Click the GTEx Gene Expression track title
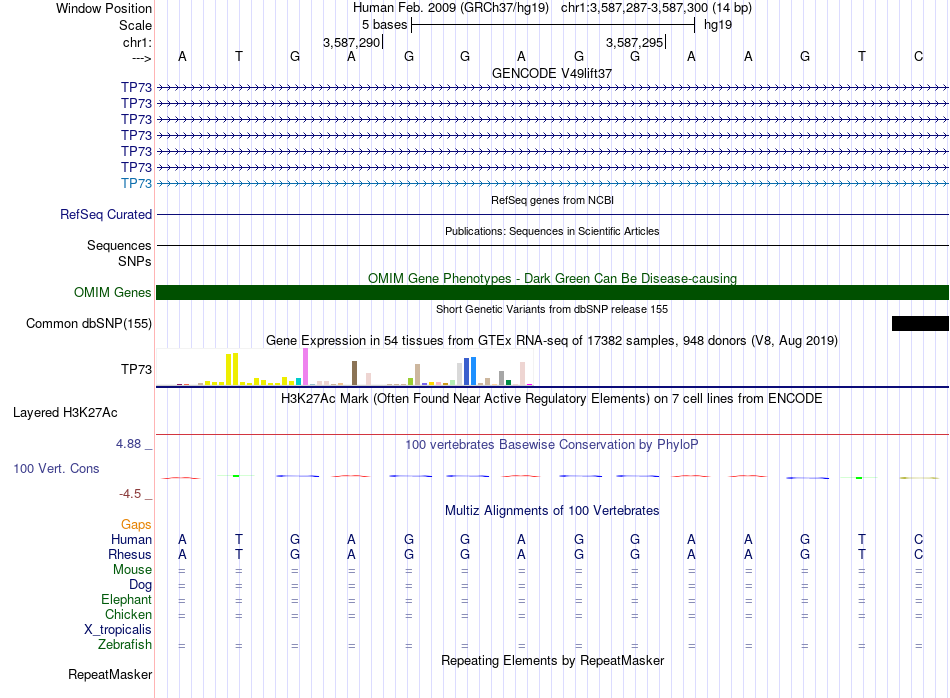 pos(552,341)
